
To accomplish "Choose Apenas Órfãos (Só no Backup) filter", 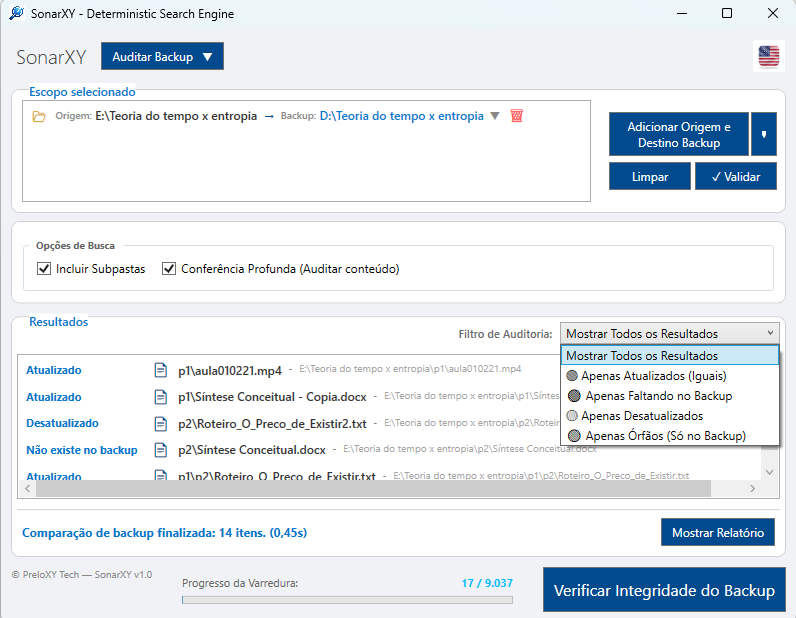I will coord(670,436).
